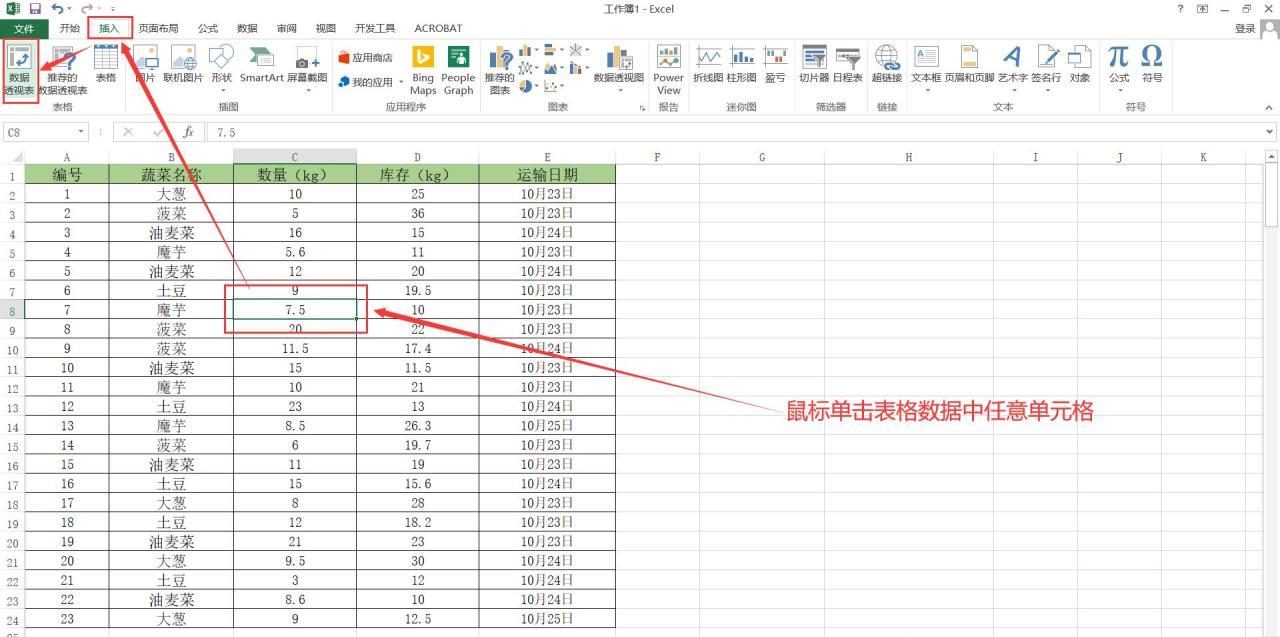The width and height of the screenshot is (1280, 637).
Task: Open the Help question mark button
Action: (1181, 9)
